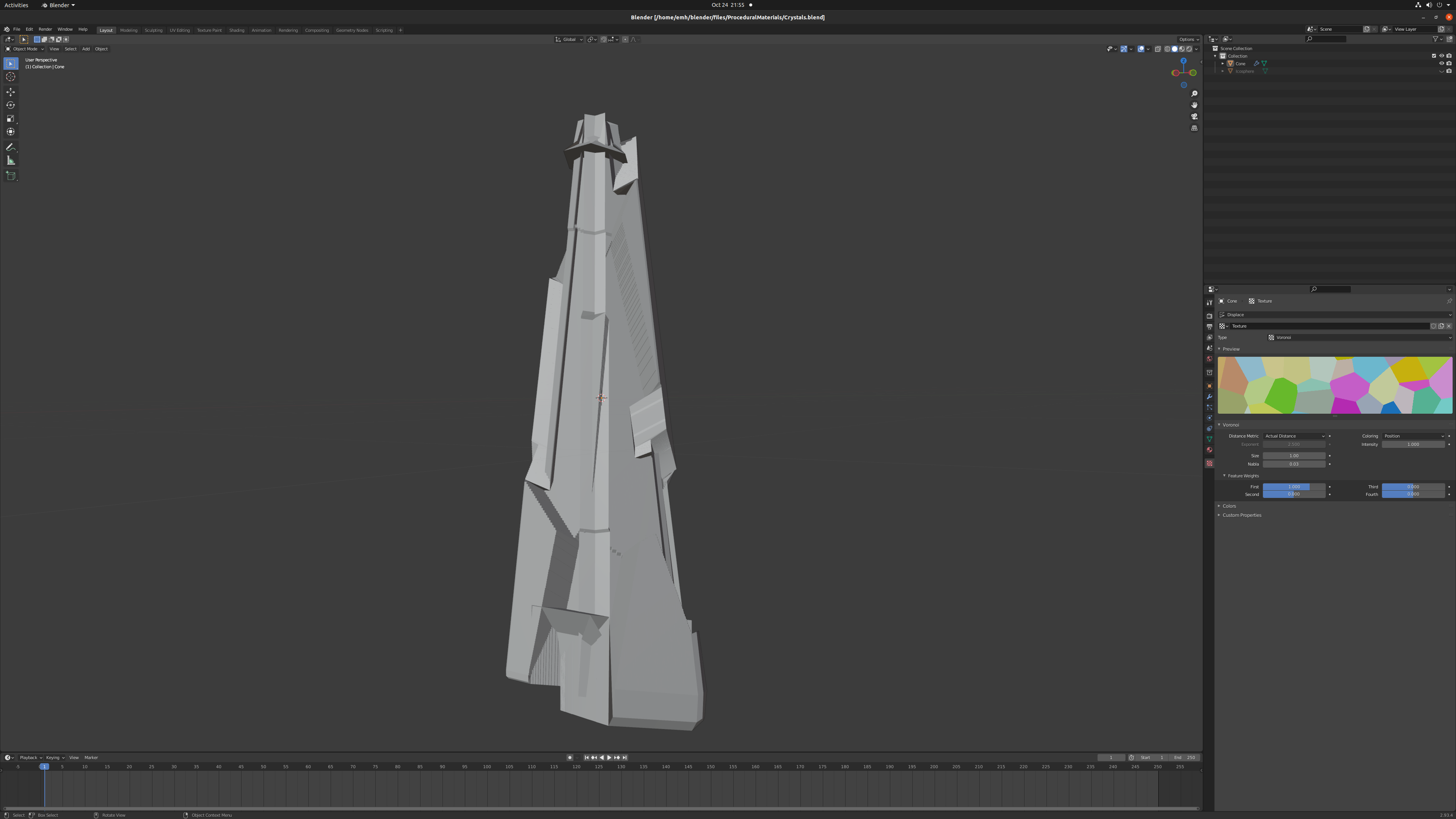1456x819 pixels.
Task: Open the Material properties sphere icon
Action: pyautogui.click(x=1210, y=450)
